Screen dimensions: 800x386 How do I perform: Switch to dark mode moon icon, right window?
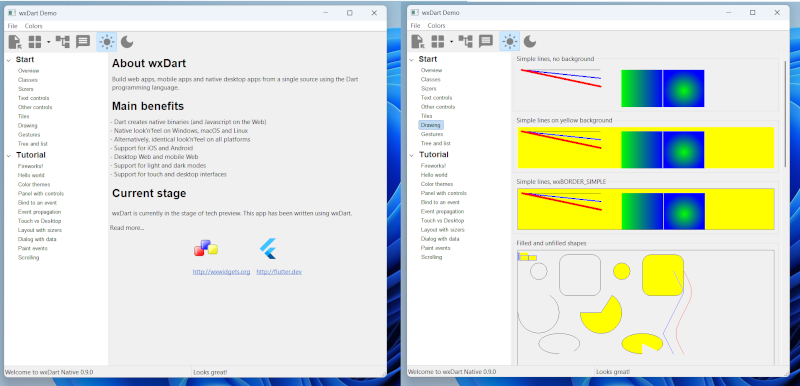530,41
